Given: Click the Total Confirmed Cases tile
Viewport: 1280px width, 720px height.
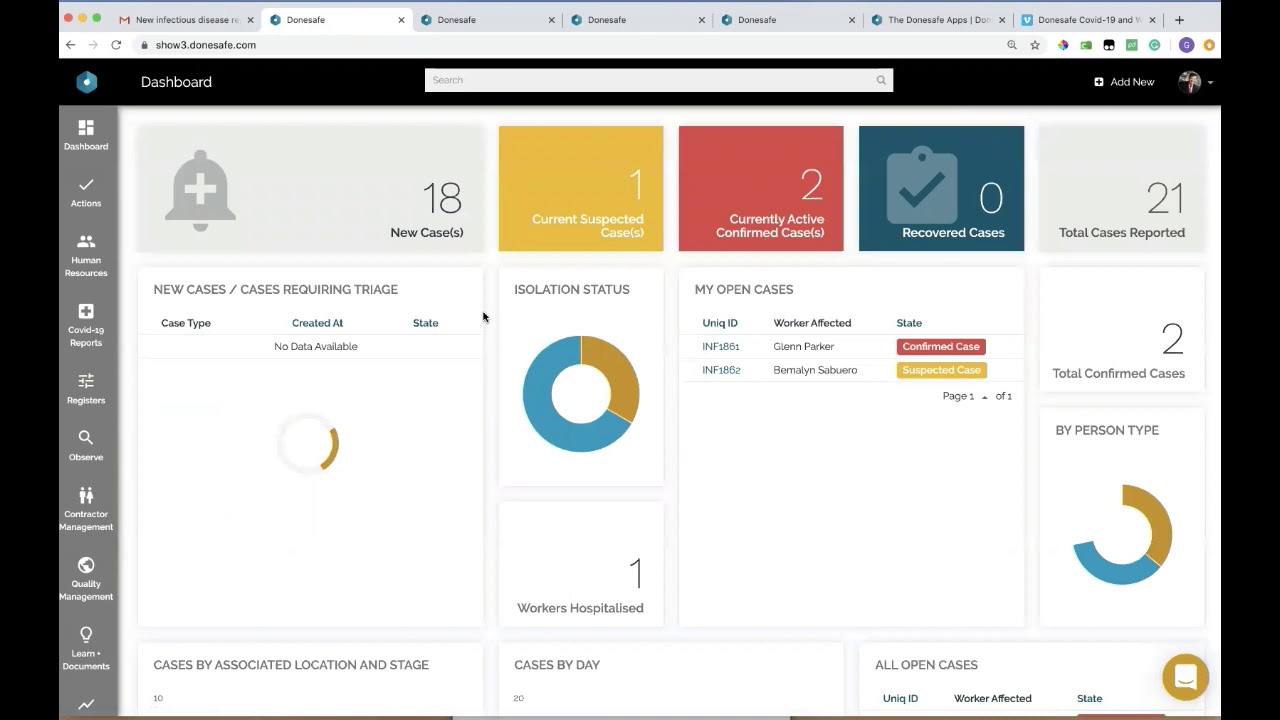Looking at the screenshot, I should (x=1122, y=330).
